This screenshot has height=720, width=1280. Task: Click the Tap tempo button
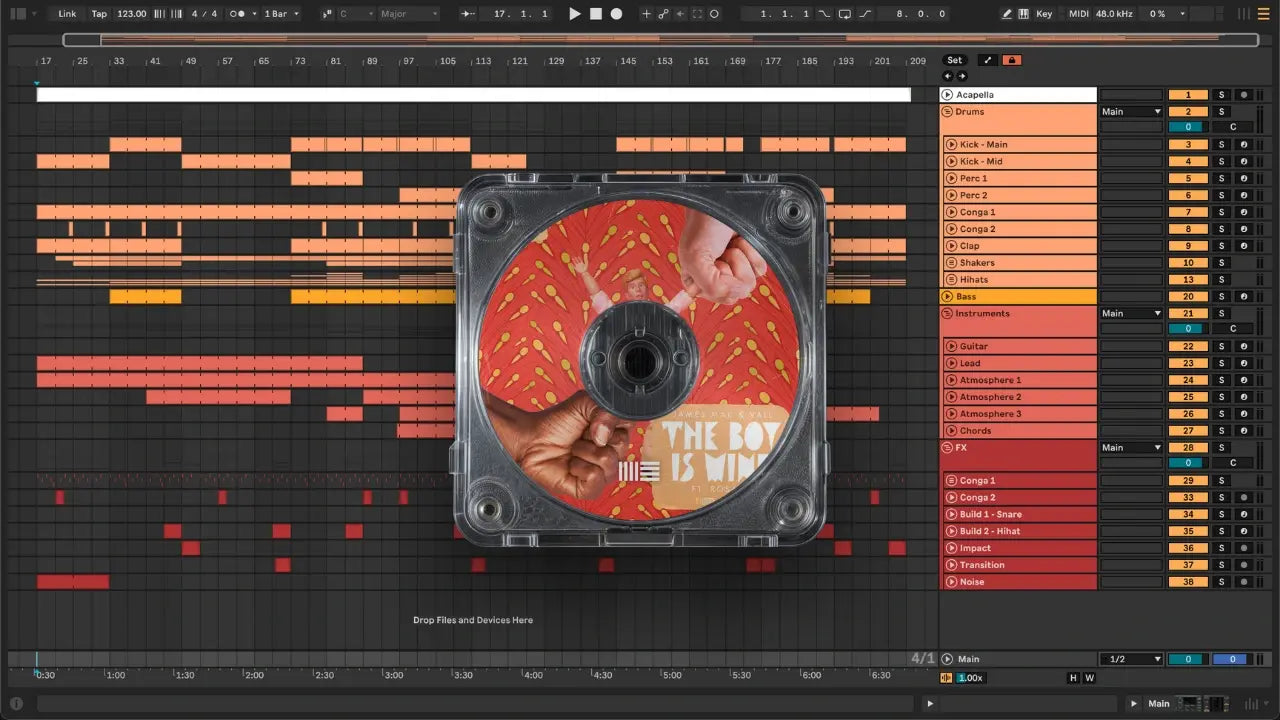pyautogui.click(x=99, y=14)
